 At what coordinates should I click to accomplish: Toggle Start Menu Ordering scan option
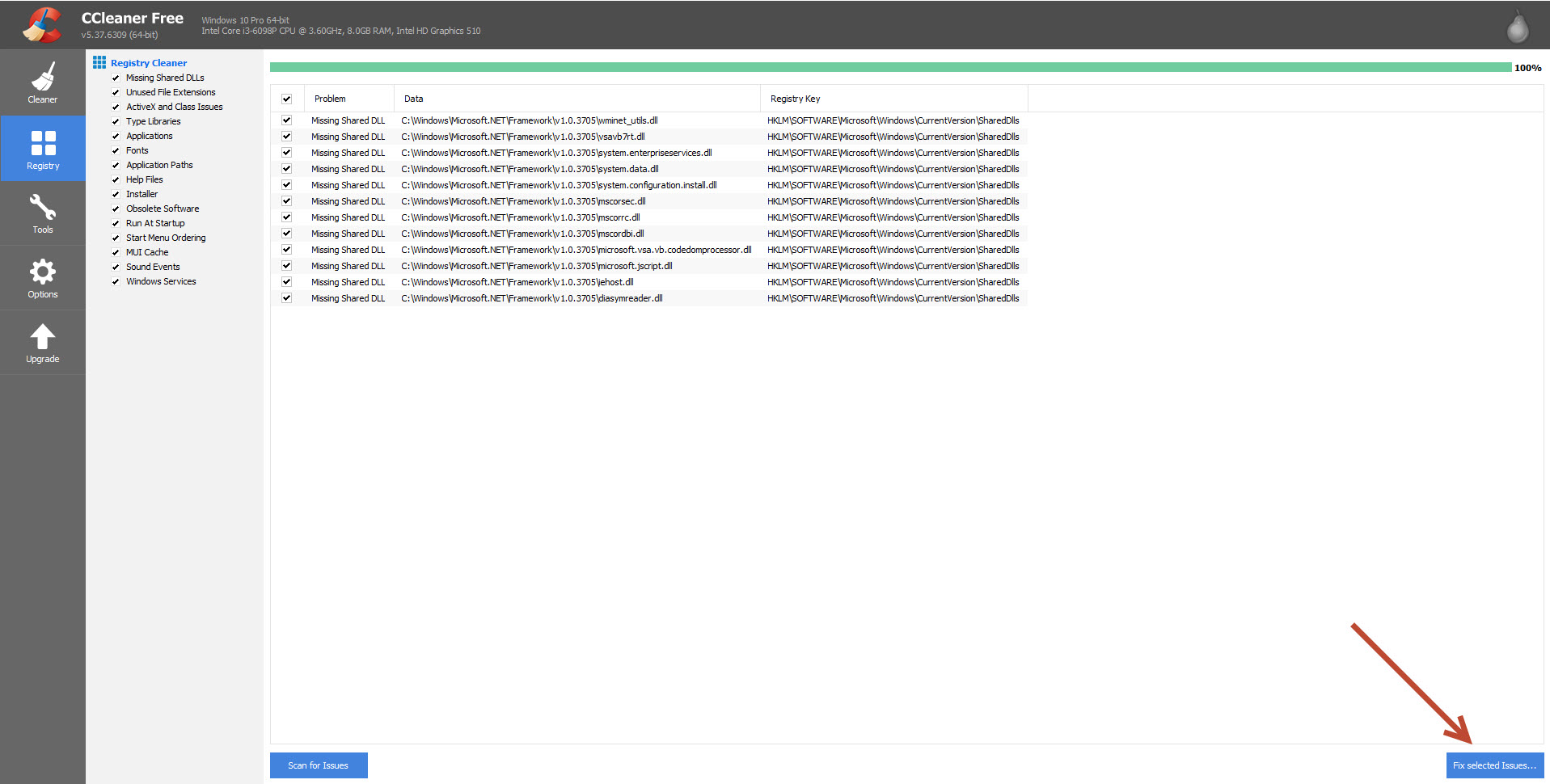[116, 238]
